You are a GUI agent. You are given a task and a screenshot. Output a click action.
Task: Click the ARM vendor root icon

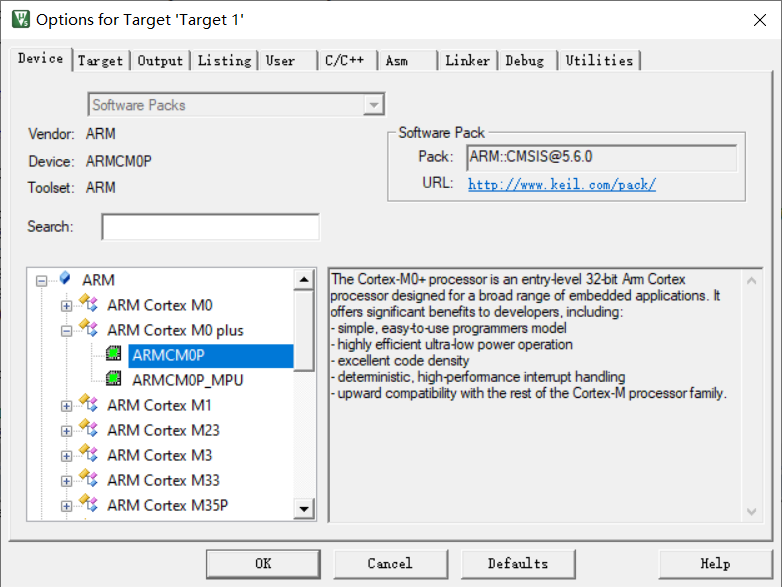pos(65,278)
